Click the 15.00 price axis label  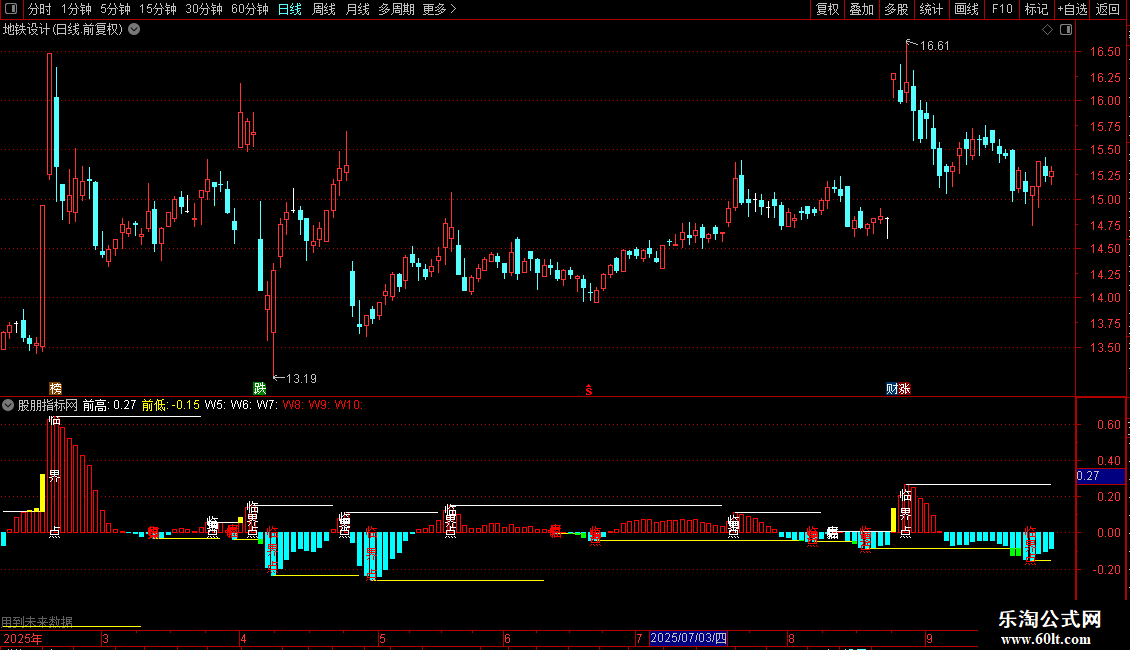point(1105,200)
